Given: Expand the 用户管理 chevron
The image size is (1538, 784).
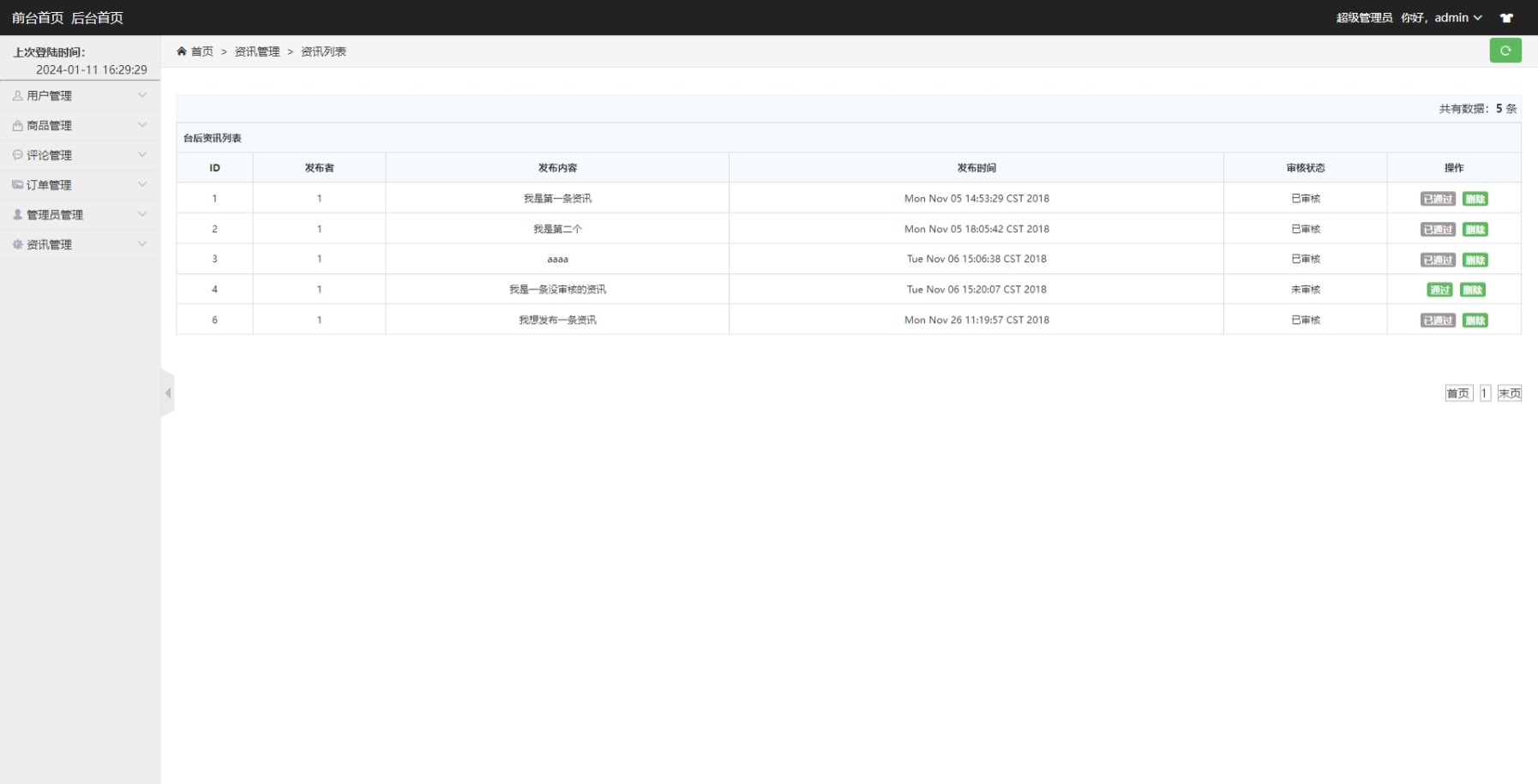Looking at the screenshot, I should coord(142,95).
